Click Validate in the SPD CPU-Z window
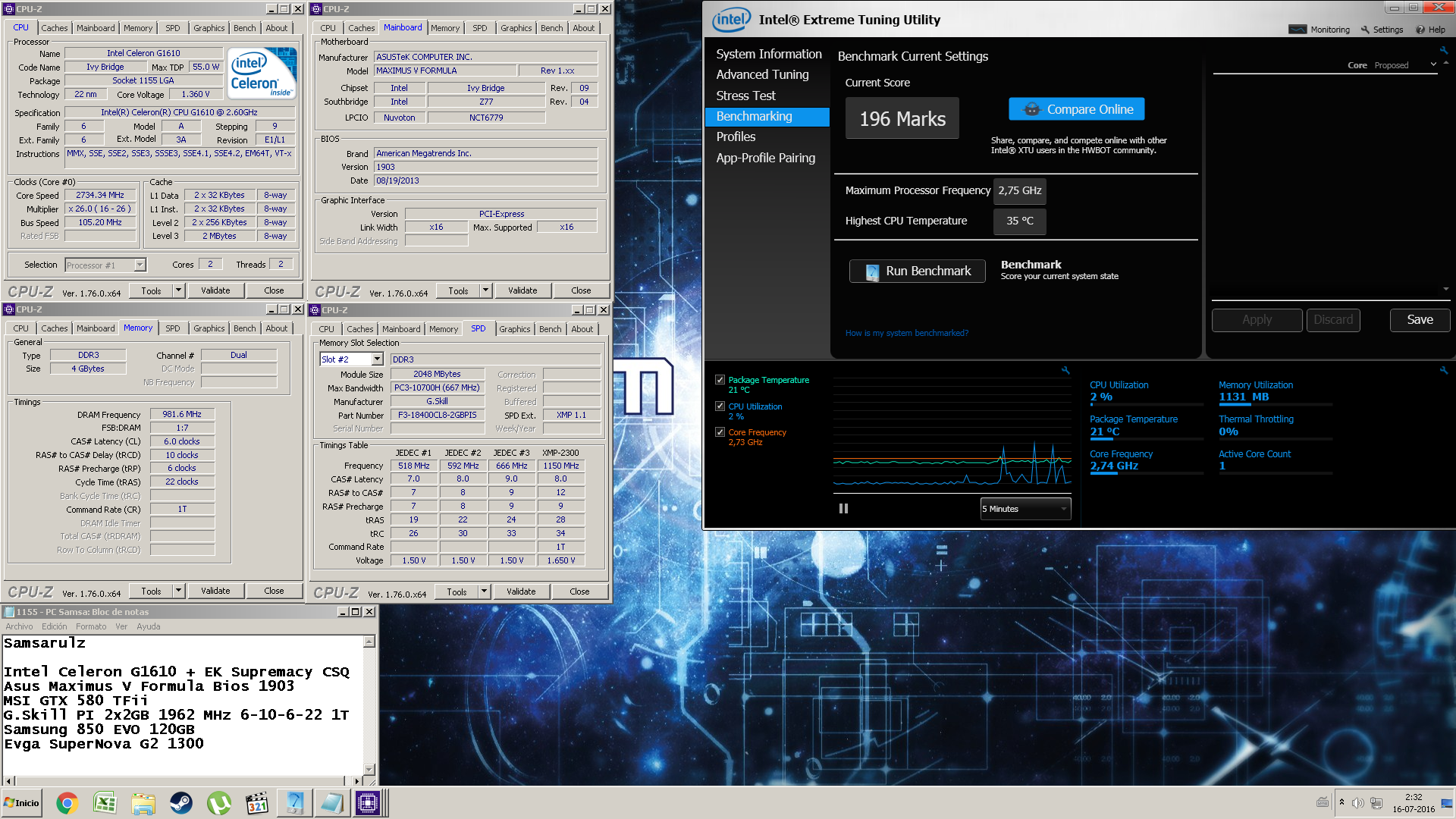Image resolution: width=1456 pixels, height=819 pixels. 521,591
